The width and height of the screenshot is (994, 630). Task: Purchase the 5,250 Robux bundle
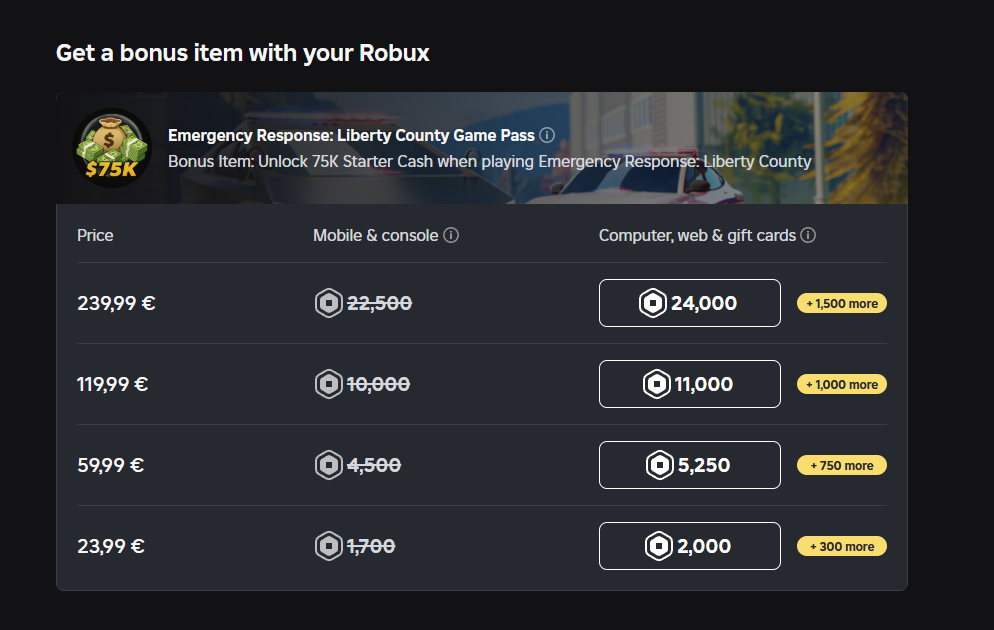click(689, 465)
